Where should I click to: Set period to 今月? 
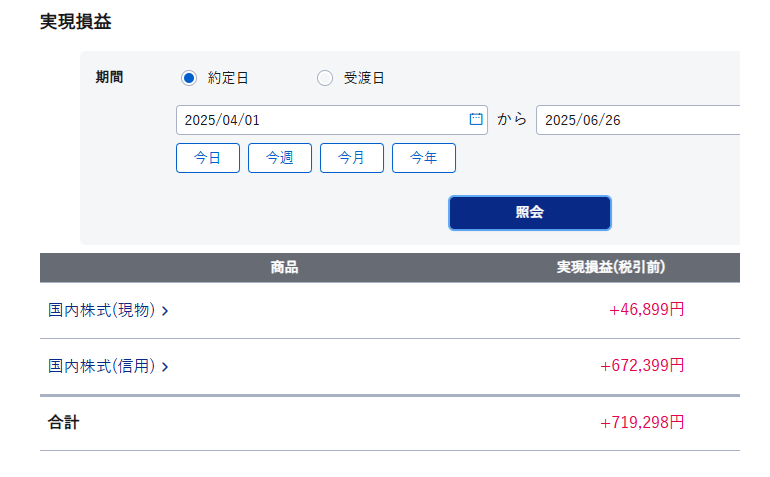[x=352, y=158]
